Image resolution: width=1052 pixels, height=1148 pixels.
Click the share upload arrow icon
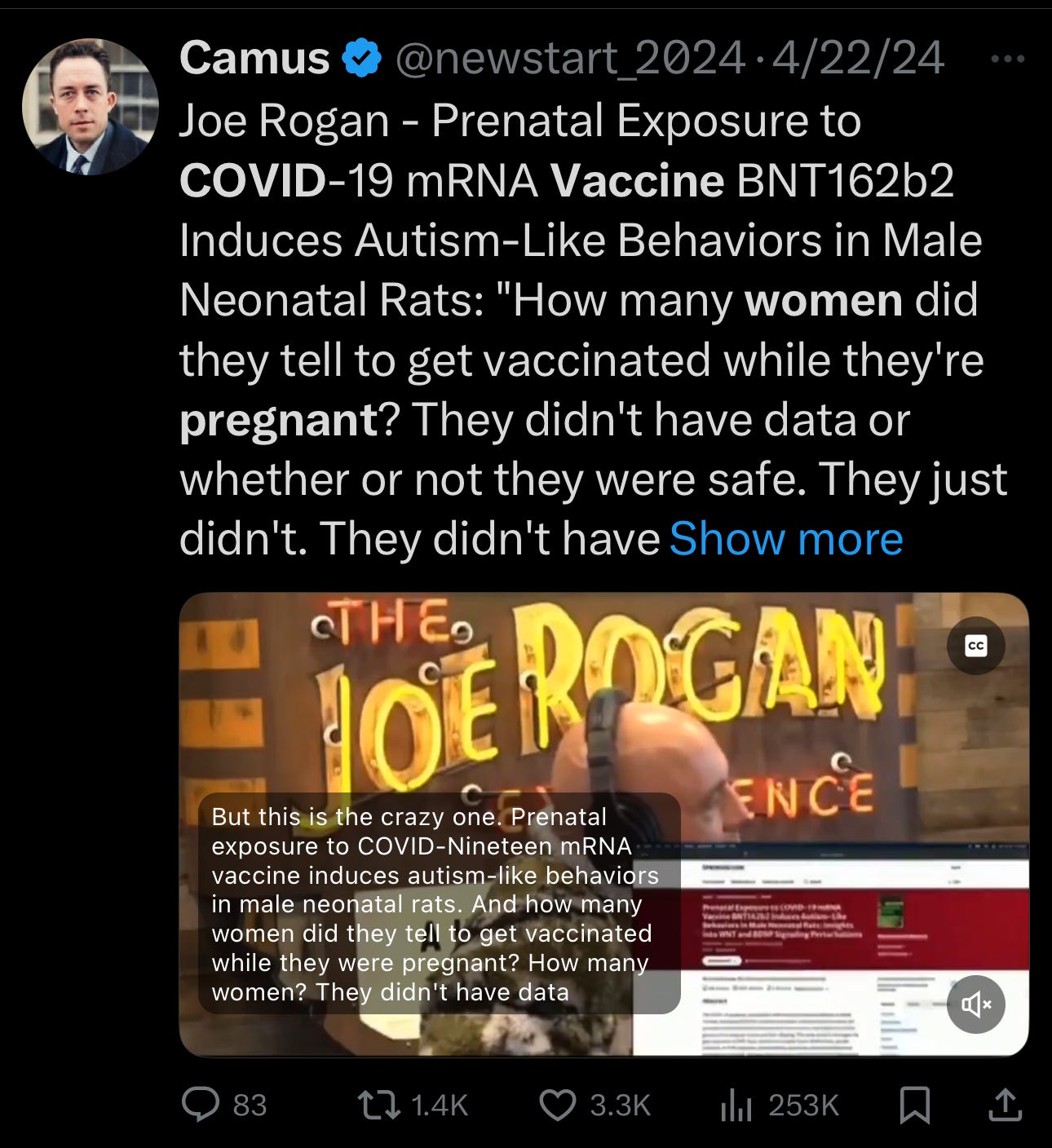(x=1005, y=1105)
